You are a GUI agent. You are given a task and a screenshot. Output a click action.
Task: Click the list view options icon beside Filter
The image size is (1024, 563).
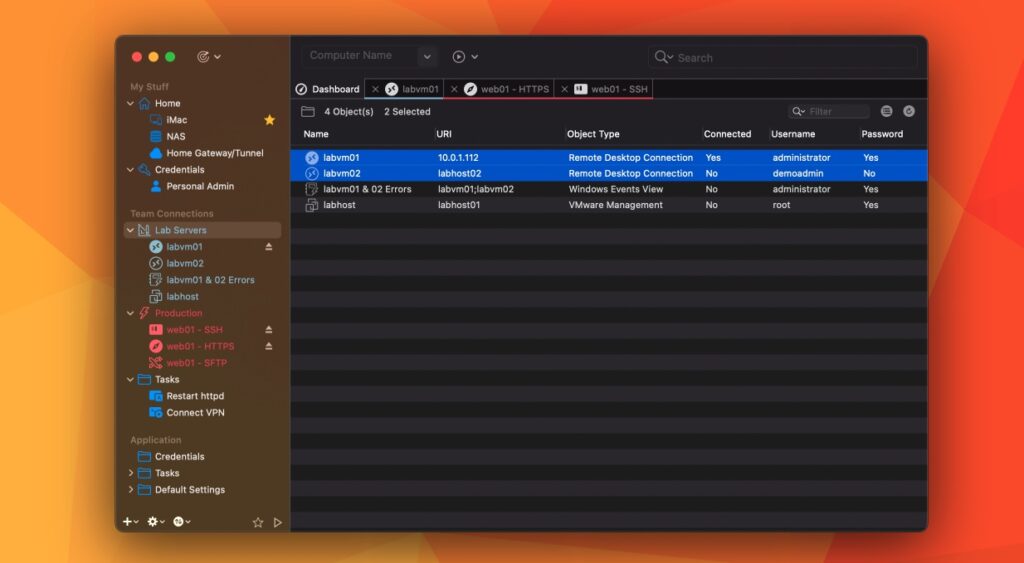[886, 112]
